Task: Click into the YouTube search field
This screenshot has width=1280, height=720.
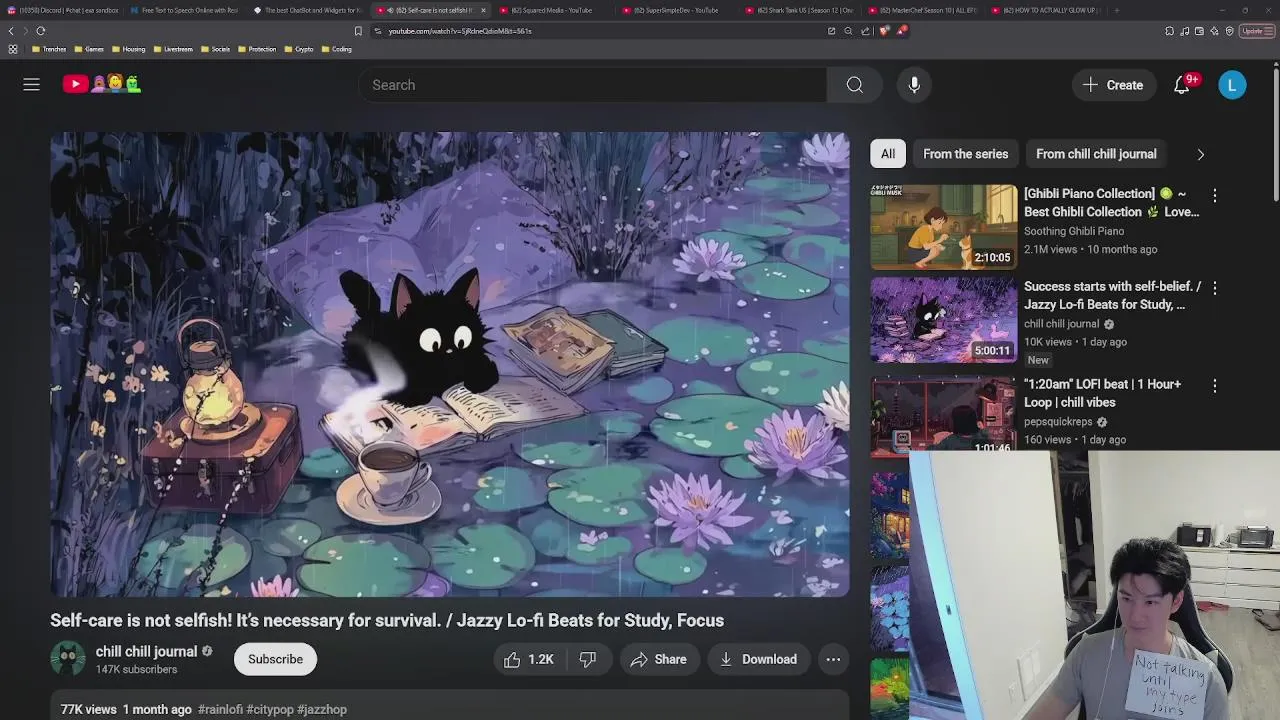Action: point(595,85)
